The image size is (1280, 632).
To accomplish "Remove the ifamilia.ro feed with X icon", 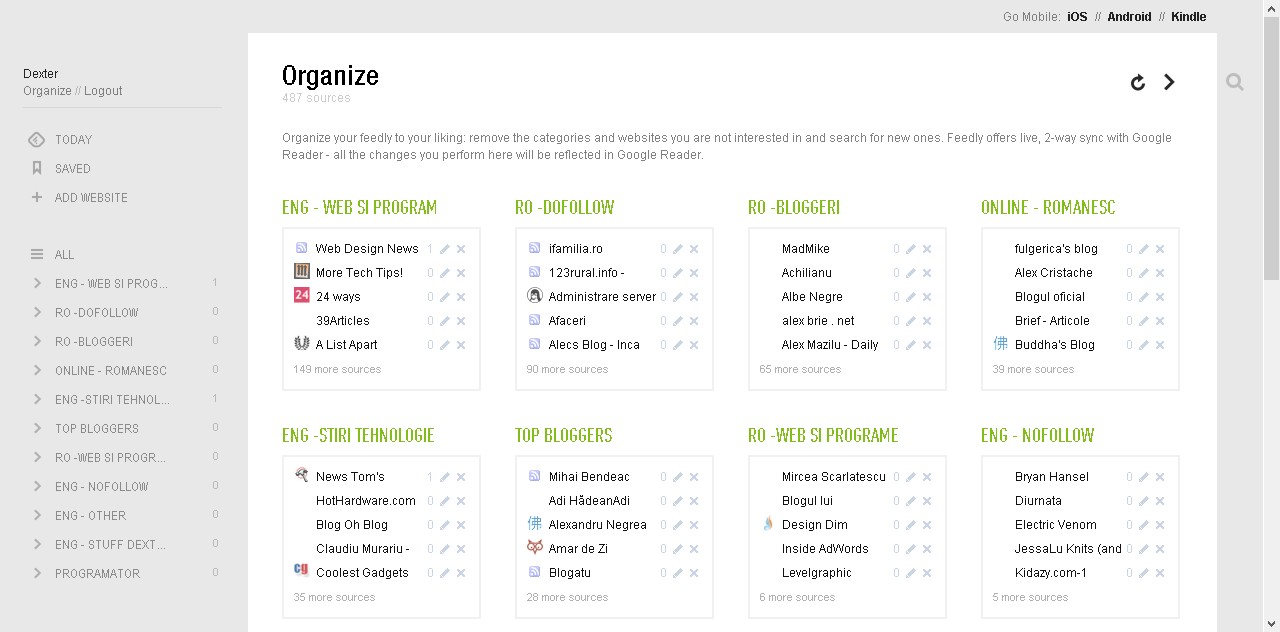I will 694,249.
